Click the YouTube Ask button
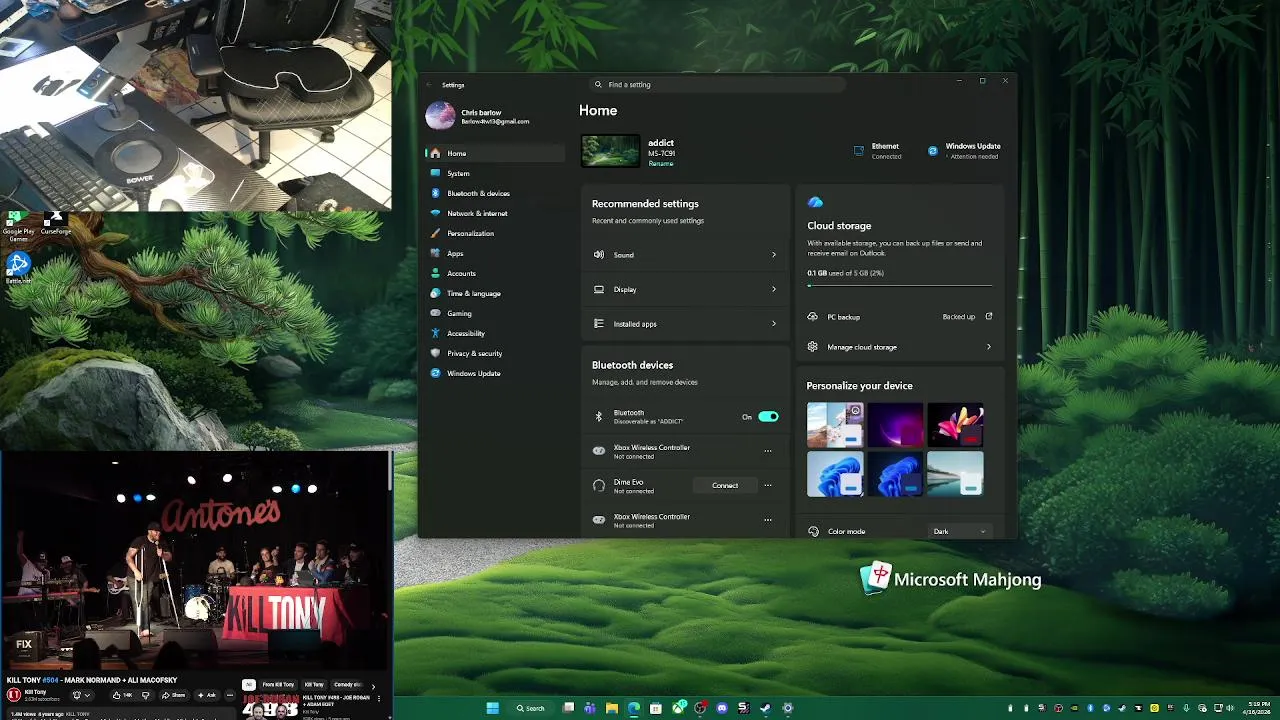 click(x=207, y=695)
